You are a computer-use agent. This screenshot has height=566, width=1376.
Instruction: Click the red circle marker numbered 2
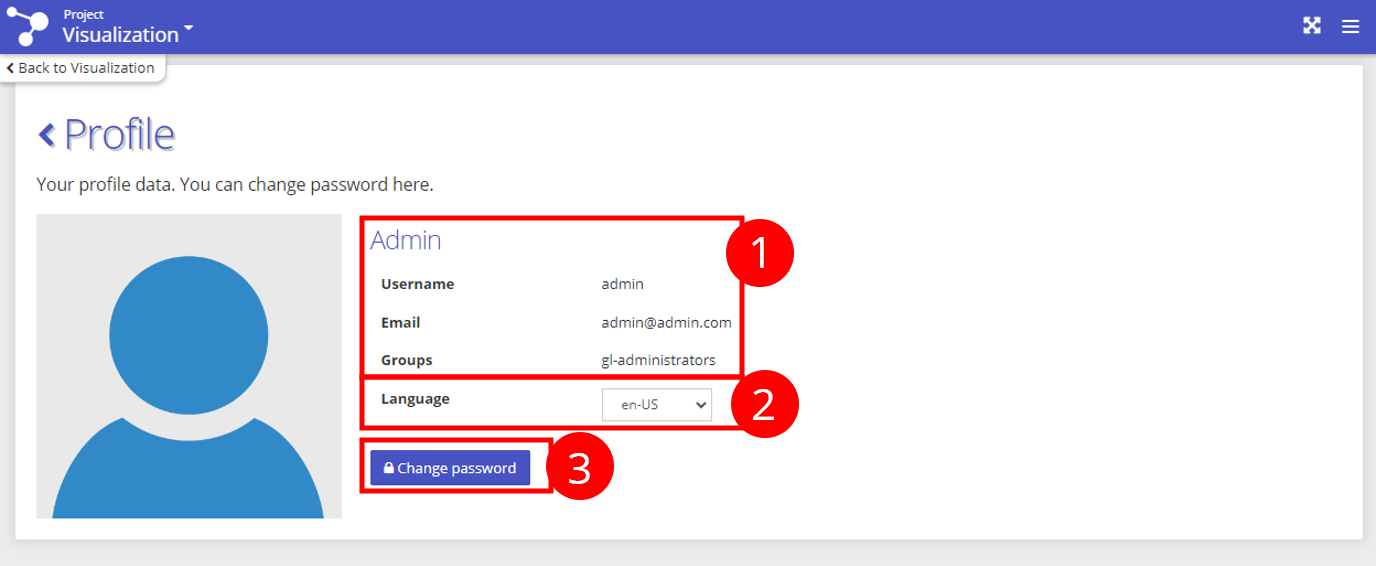[764, 405]
